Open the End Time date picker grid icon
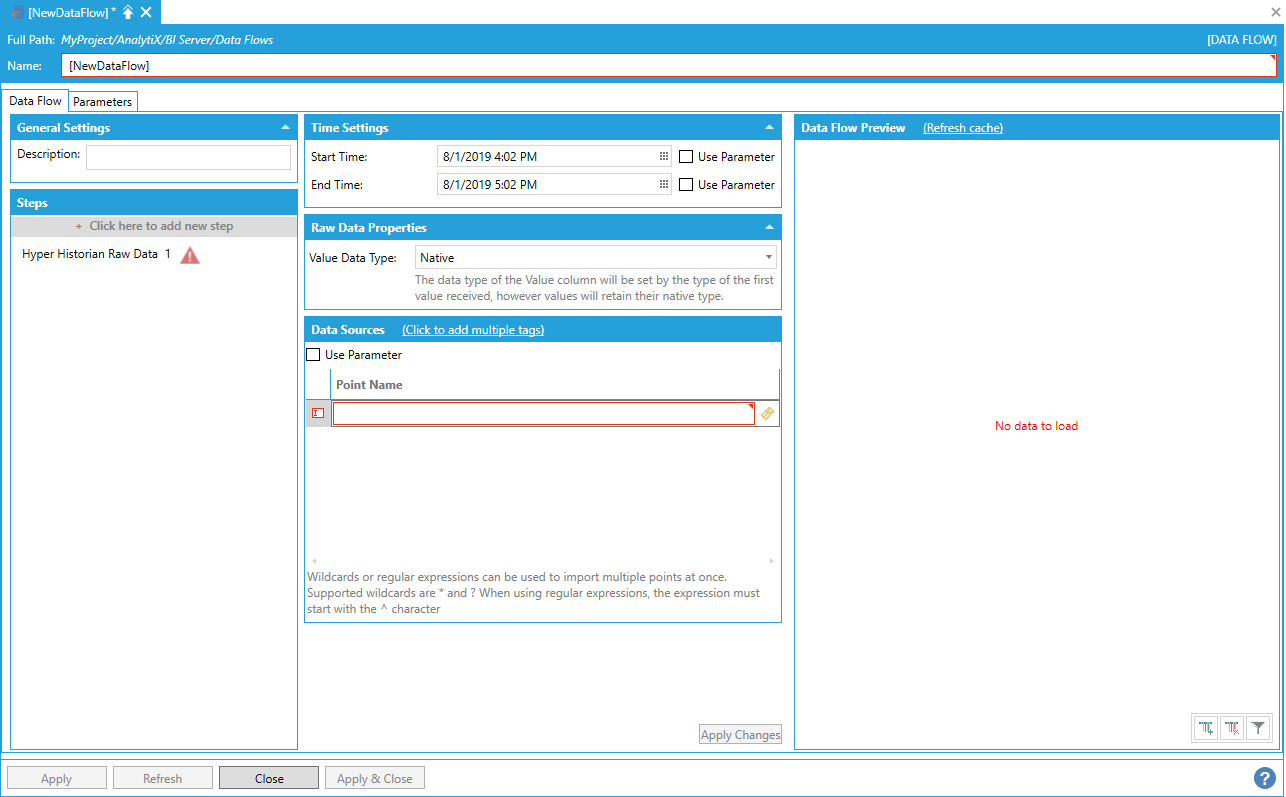Image resolution: width=1286 pixels, height=797 pixels. tap(664, 185)
